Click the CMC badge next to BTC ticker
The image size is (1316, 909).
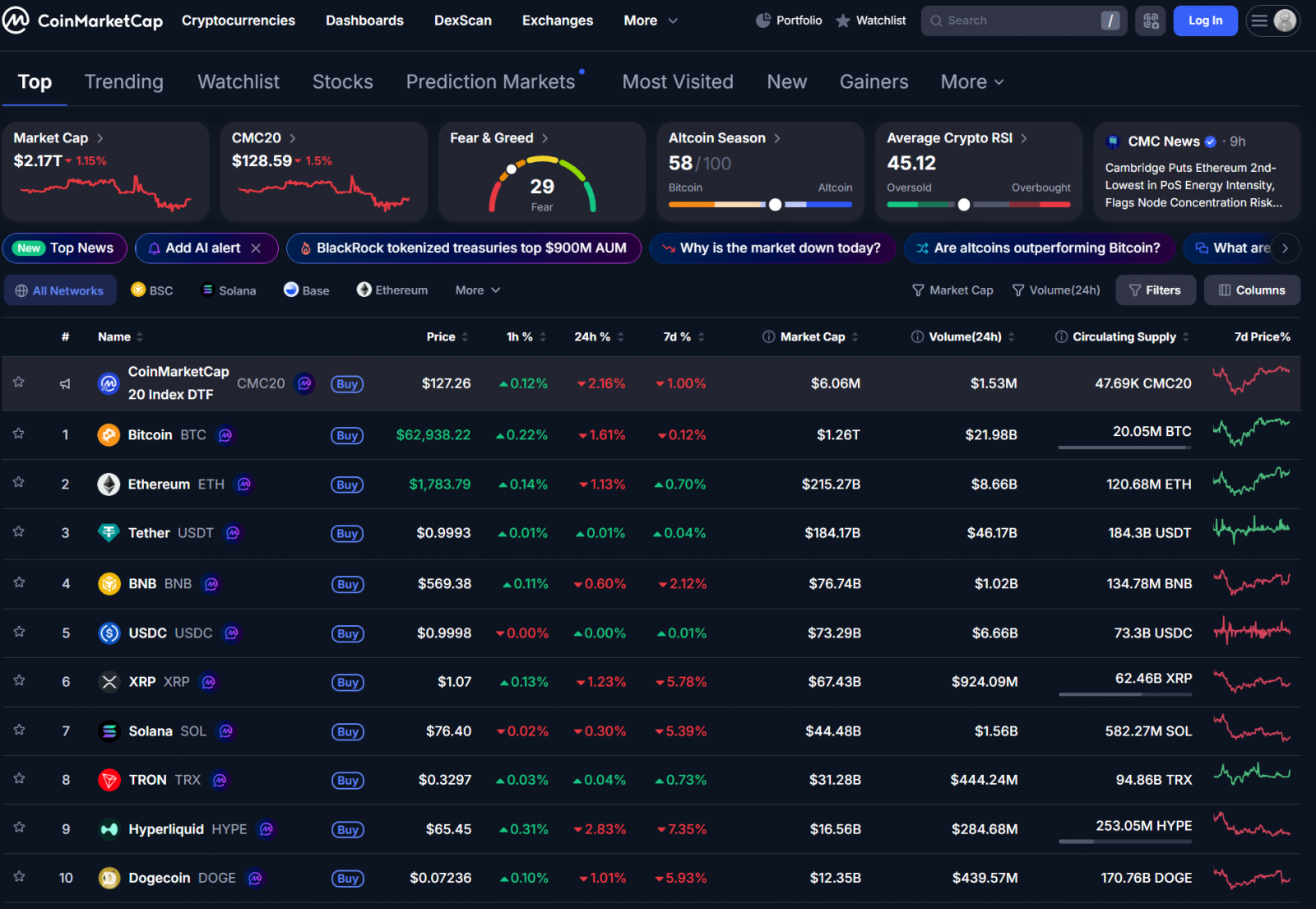225,435
